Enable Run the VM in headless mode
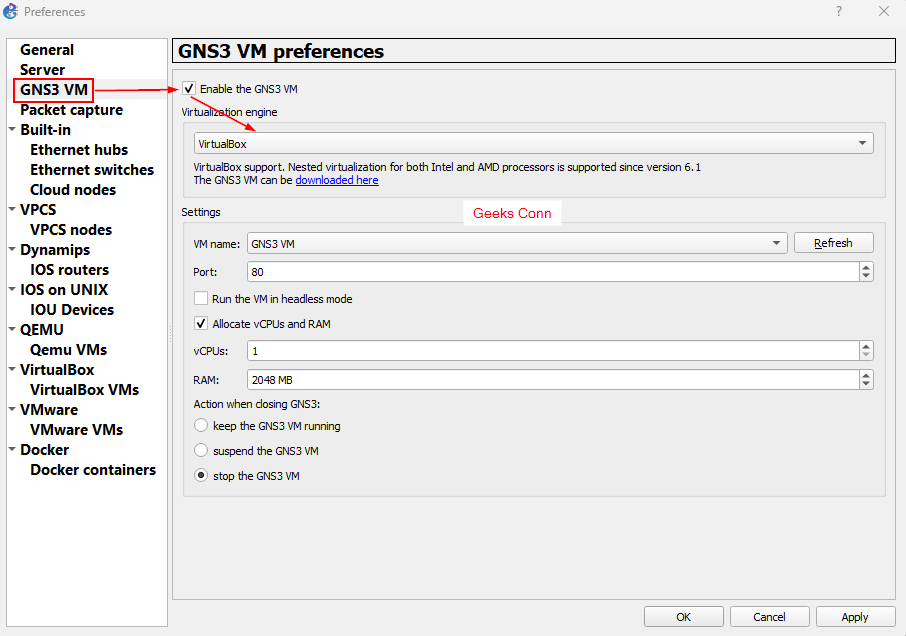 [x=200, y=298]
